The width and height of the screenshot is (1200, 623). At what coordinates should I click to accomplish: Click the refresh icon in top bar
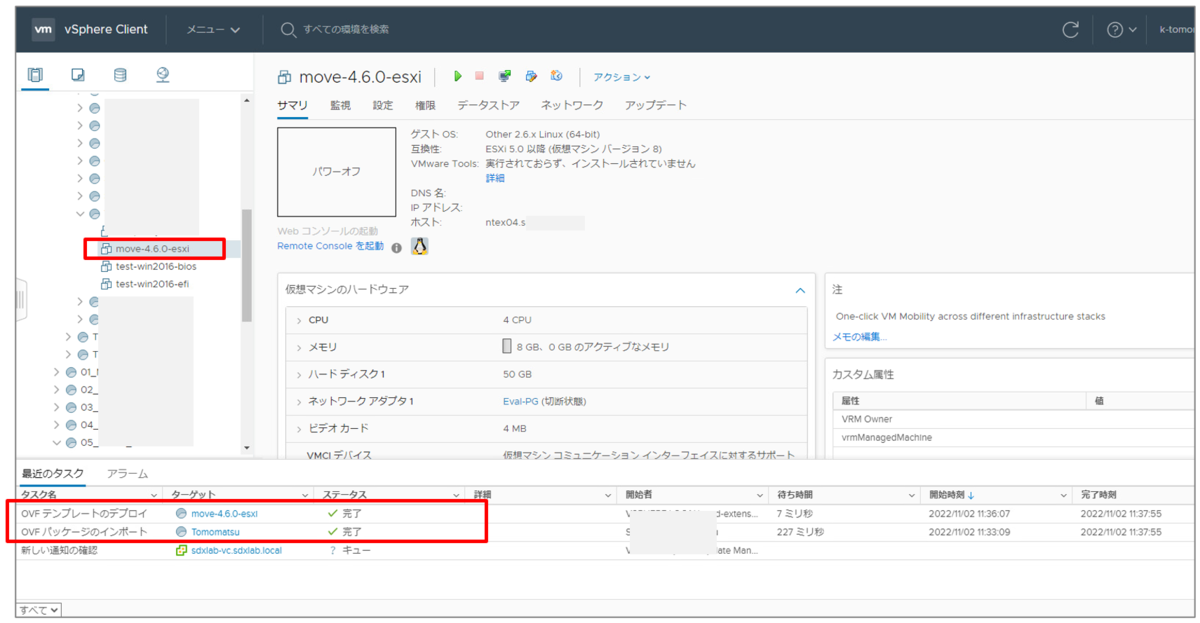[x=1070, y=30]
